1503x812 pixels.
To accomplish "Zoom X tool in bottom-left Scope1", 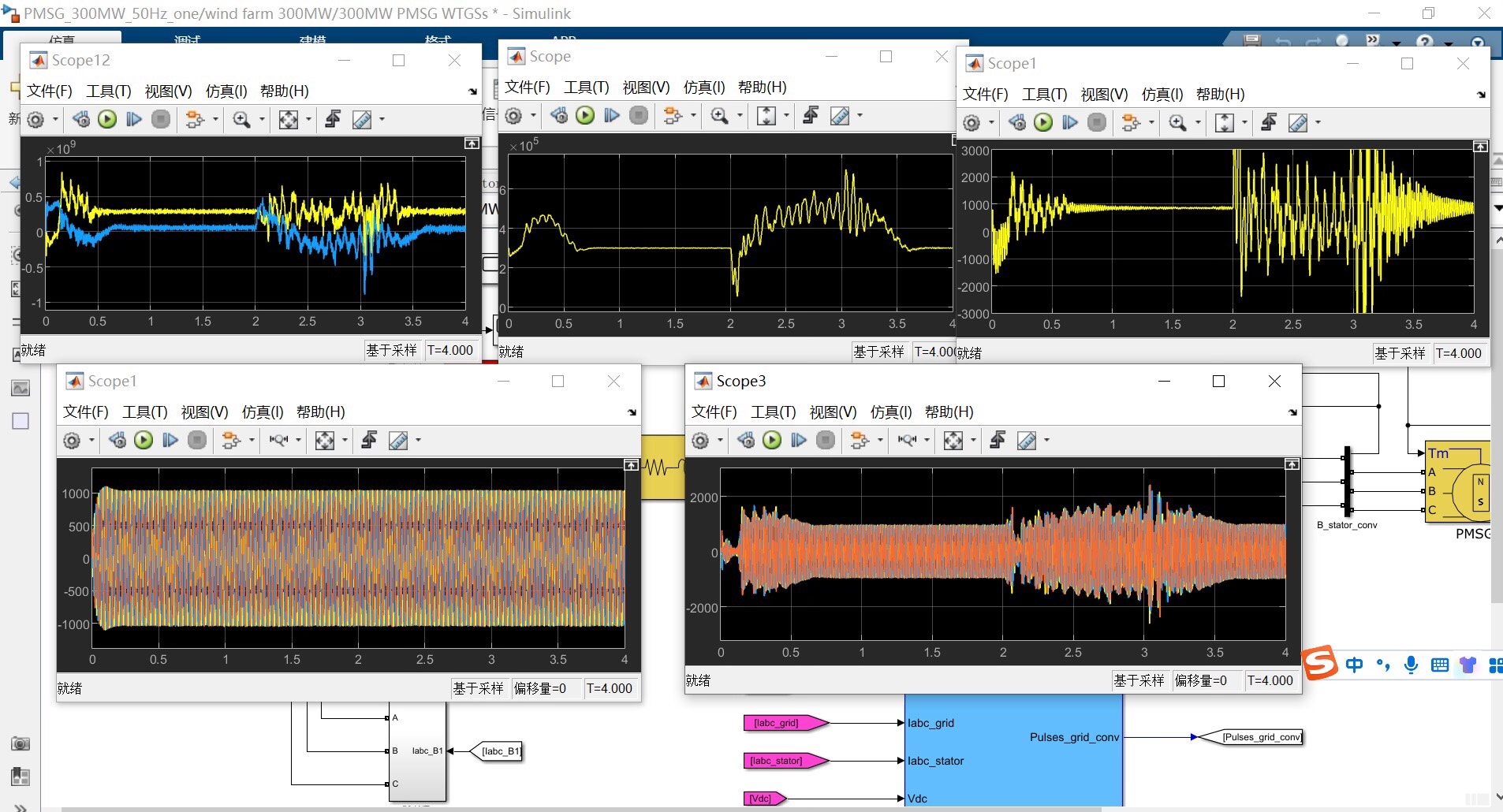I will [x=278, y=440].
